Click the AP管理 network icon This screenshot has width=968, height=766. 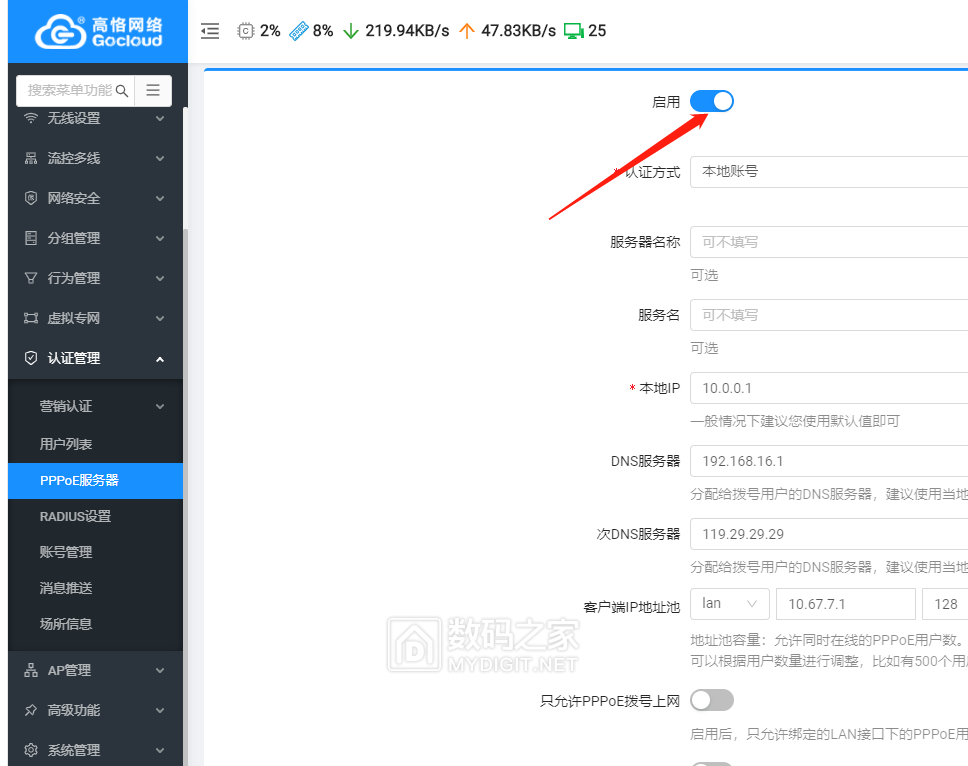tap(31, 670)
